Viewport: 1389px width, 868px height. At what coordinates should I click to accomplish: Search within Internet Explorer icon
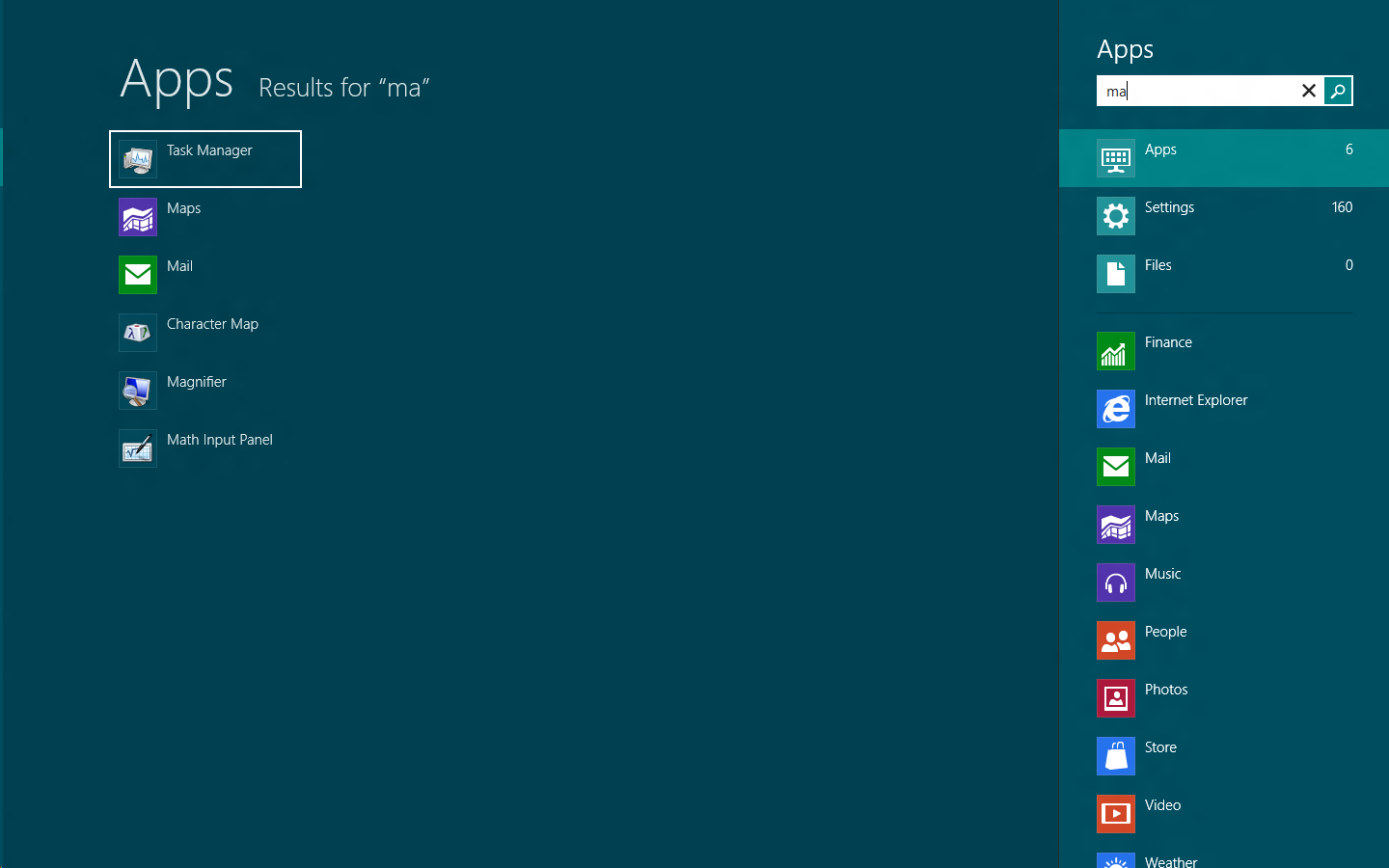[x=1116, y=409]
